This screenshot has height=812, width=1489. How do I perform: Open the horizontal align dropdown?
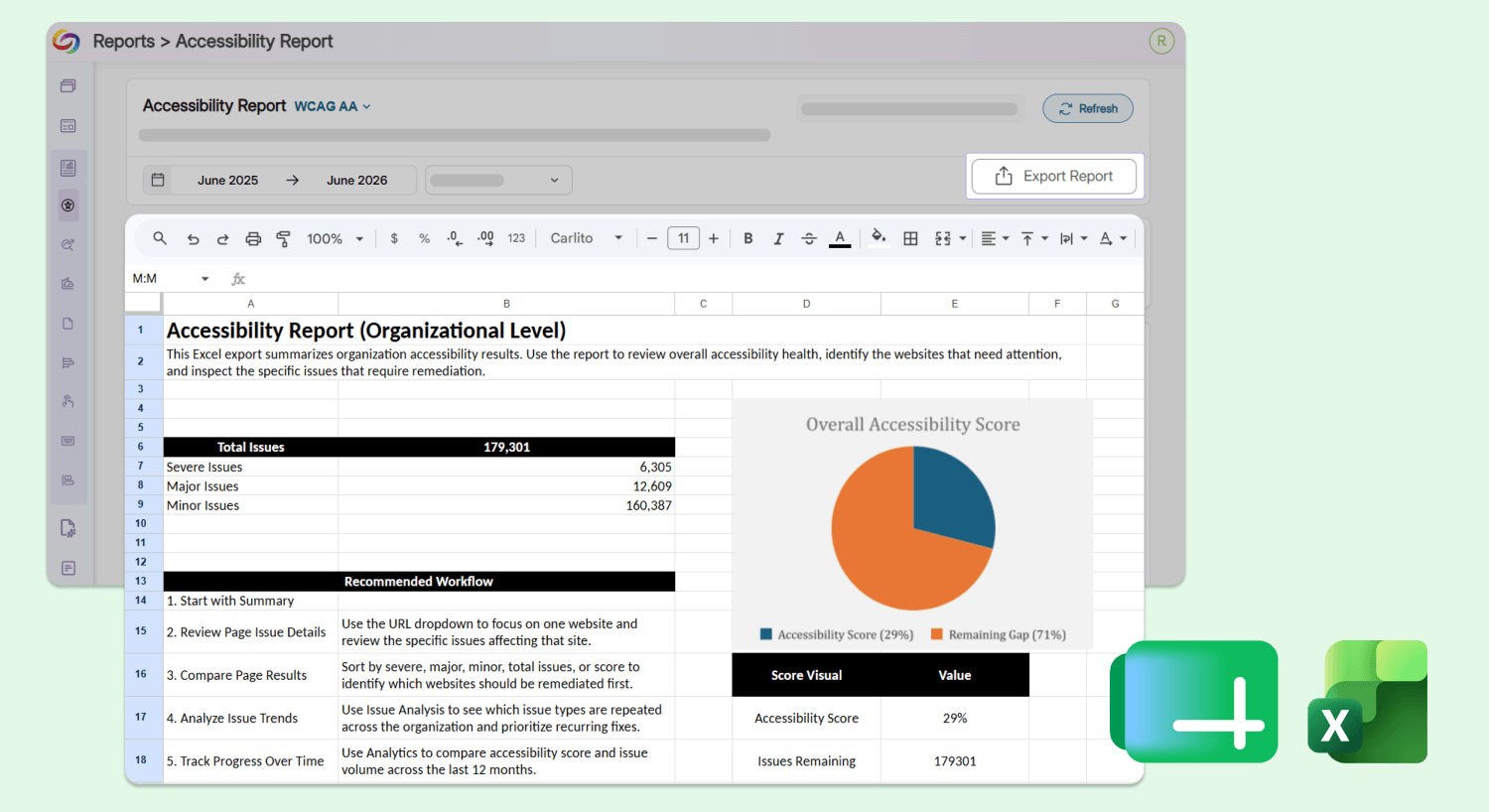point(995,238)
